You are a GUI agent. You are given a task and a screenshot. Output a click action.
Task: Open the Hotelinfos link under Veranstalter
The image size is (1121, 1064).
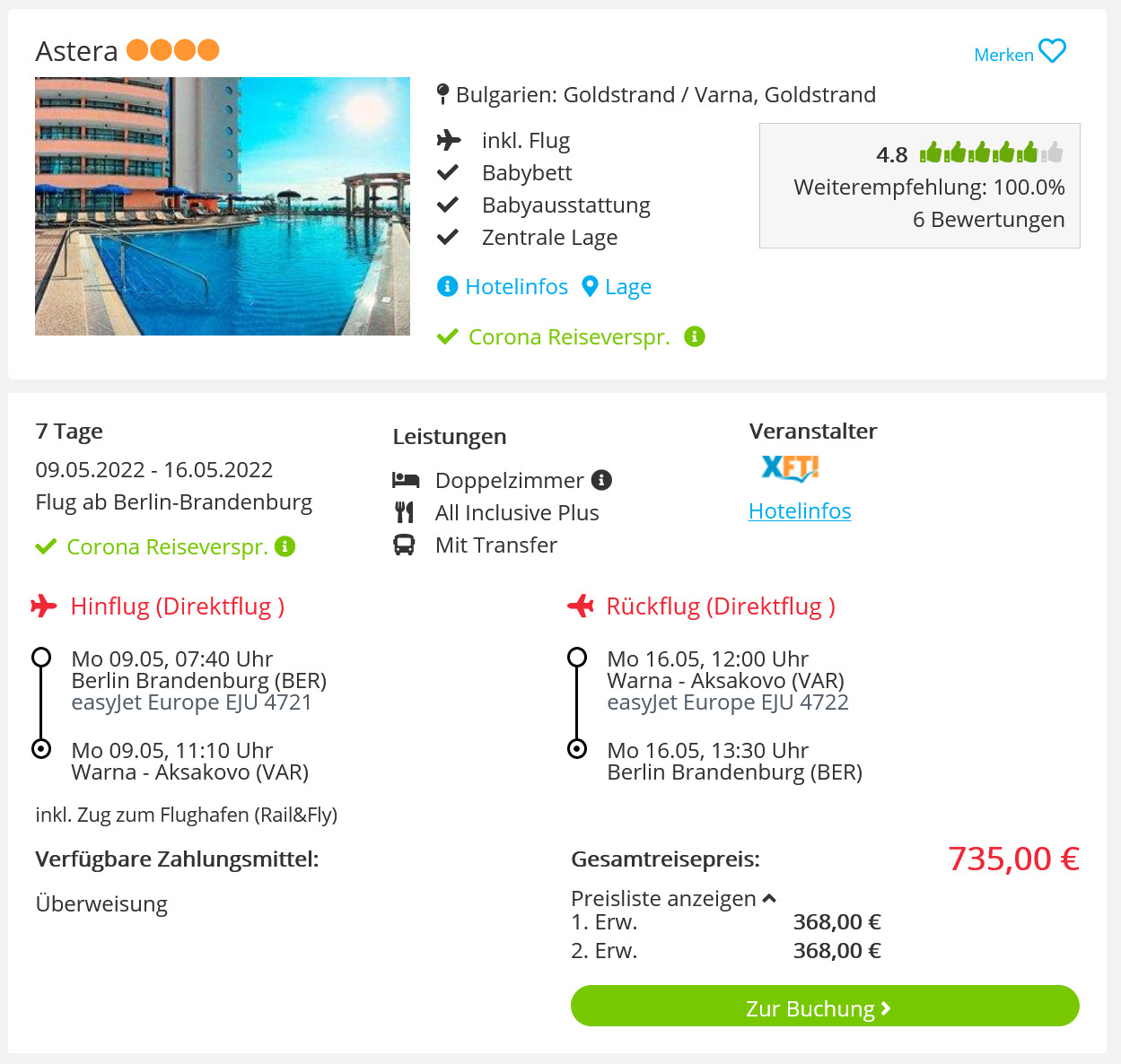[800, 510]
